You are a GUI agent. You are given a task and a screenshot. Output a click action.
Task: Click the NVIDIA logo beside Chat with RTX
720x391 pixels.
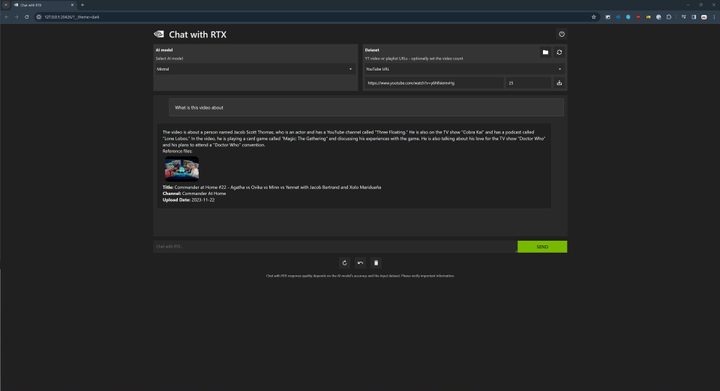(159, 34)
